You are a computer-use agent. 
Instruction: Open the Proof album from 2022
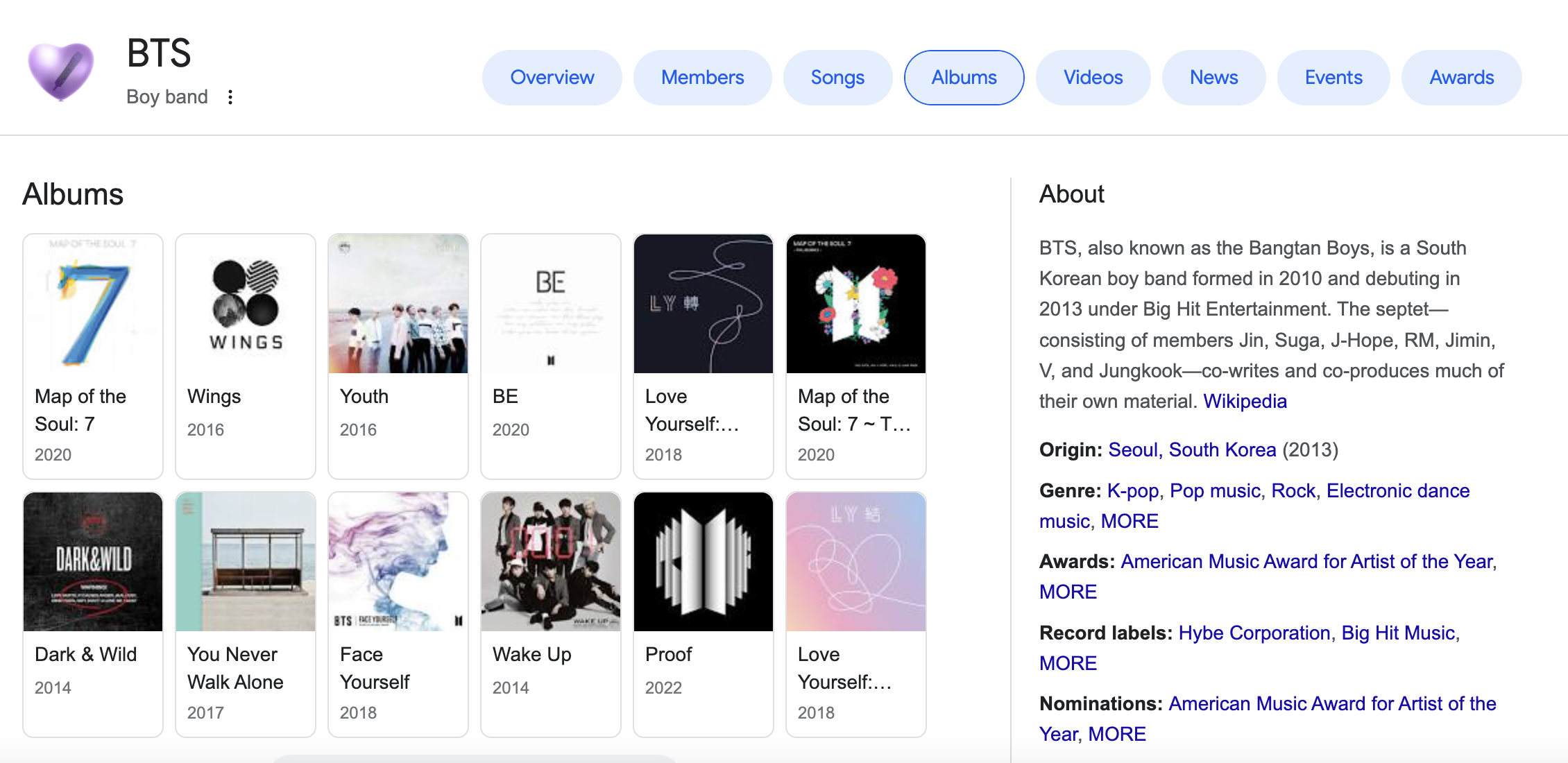(703, 562)
